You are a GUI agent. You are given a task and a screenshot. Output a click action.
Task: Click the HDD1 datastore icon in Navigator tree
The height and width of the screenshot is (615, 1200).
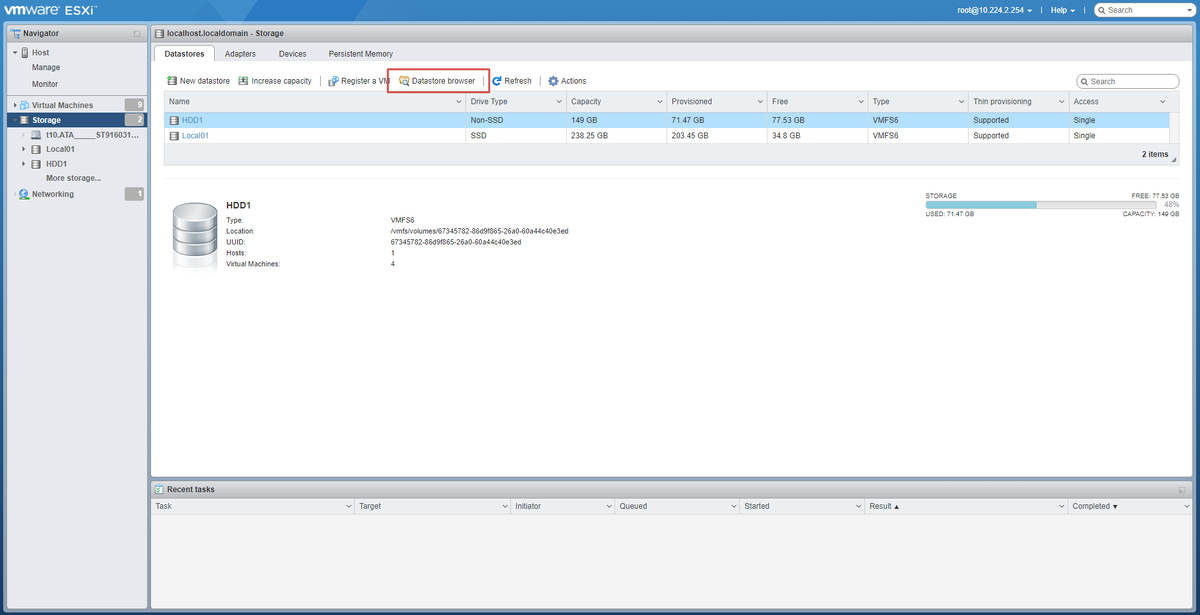(36, 164)
